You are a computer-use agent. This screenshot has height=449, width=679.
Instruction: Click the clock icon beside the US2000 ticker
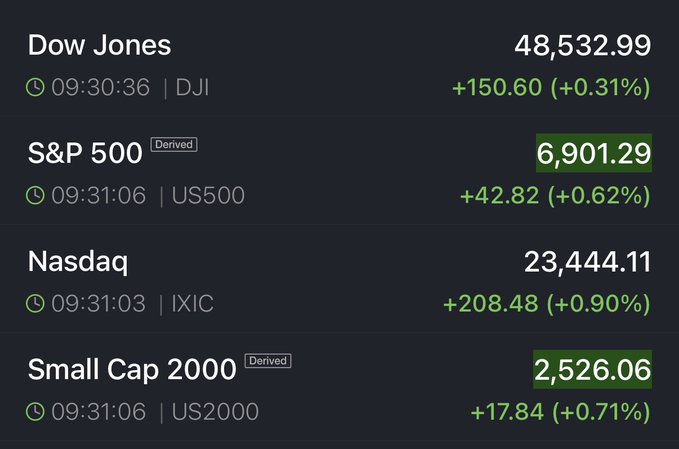point(35,412)
